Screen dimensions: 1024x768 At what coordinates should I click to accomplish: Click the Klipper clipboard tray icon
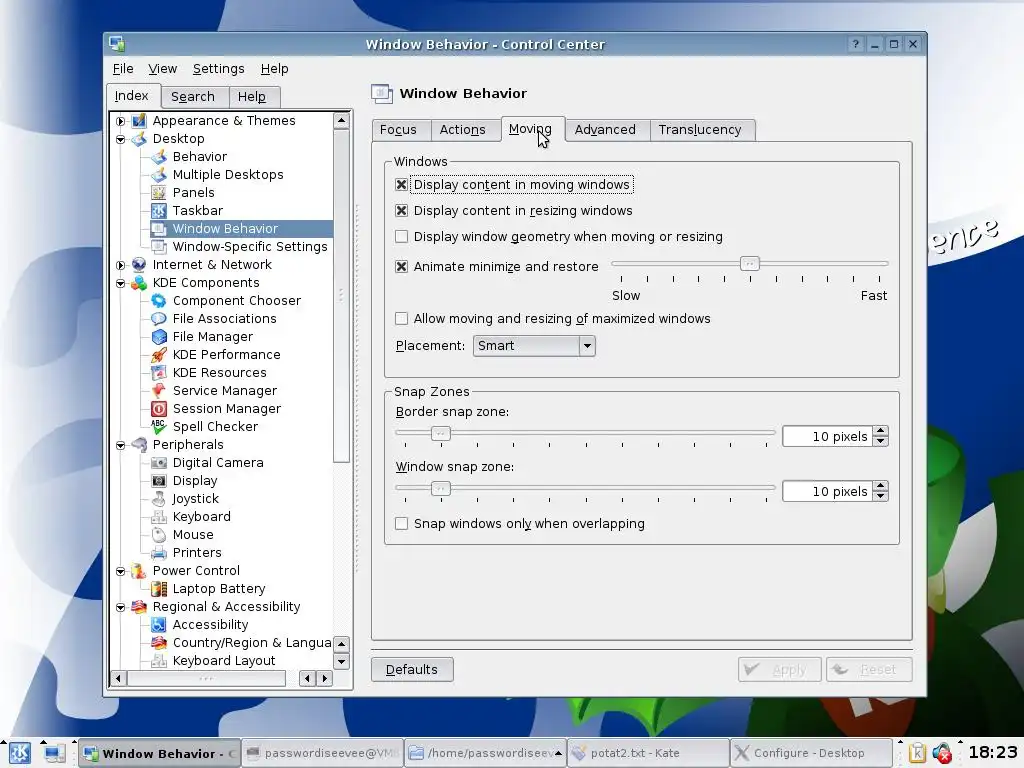point(917,753)
